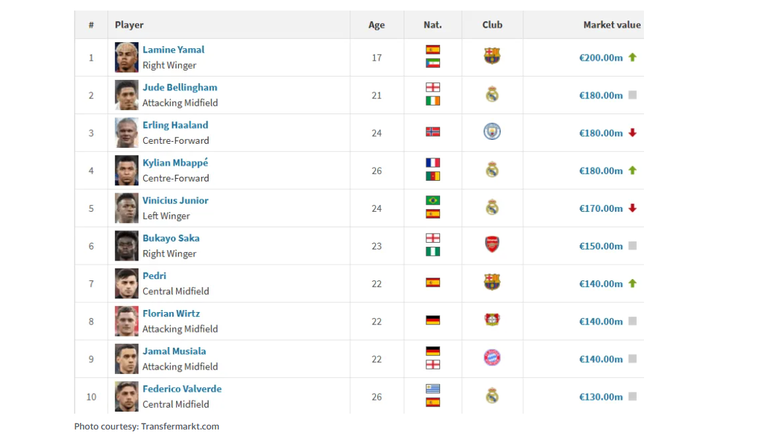This screenshot has width=770, height=444.
Task: Click the Manchester City club crest
Action: (x=492, y=132)
